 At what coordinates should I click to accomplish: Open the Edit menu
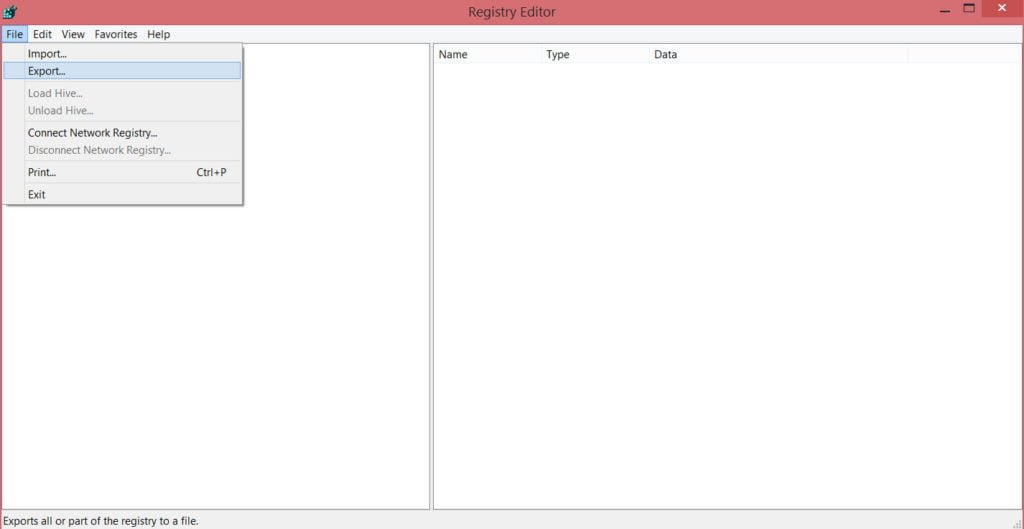tap(42, 34)
